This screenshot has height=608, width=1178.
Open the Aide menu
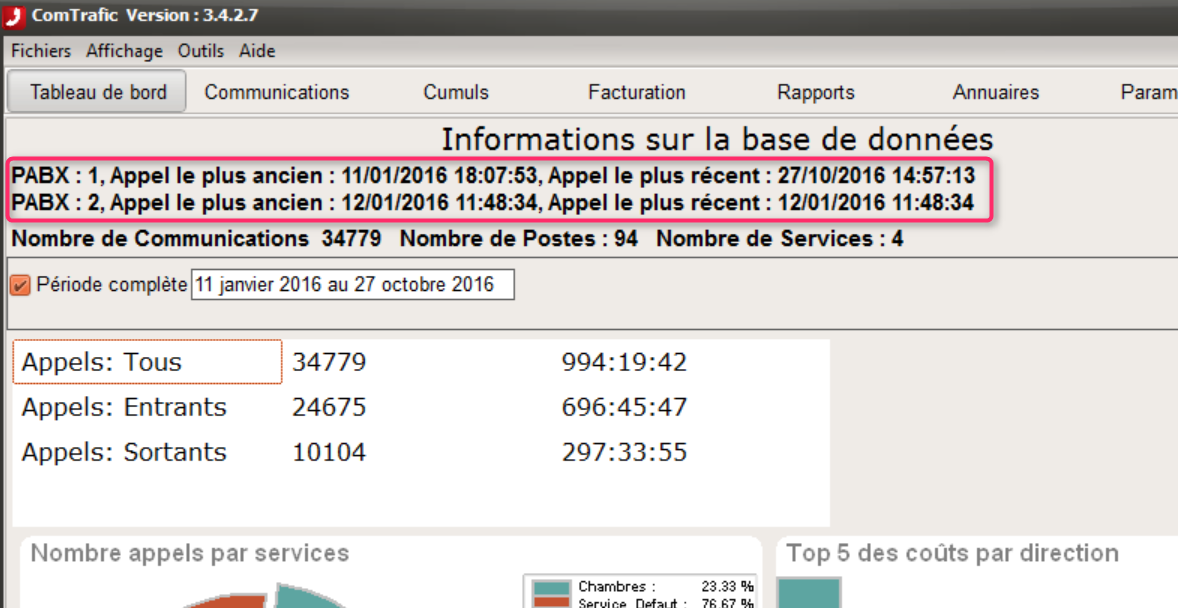click(x=257, y=51)
